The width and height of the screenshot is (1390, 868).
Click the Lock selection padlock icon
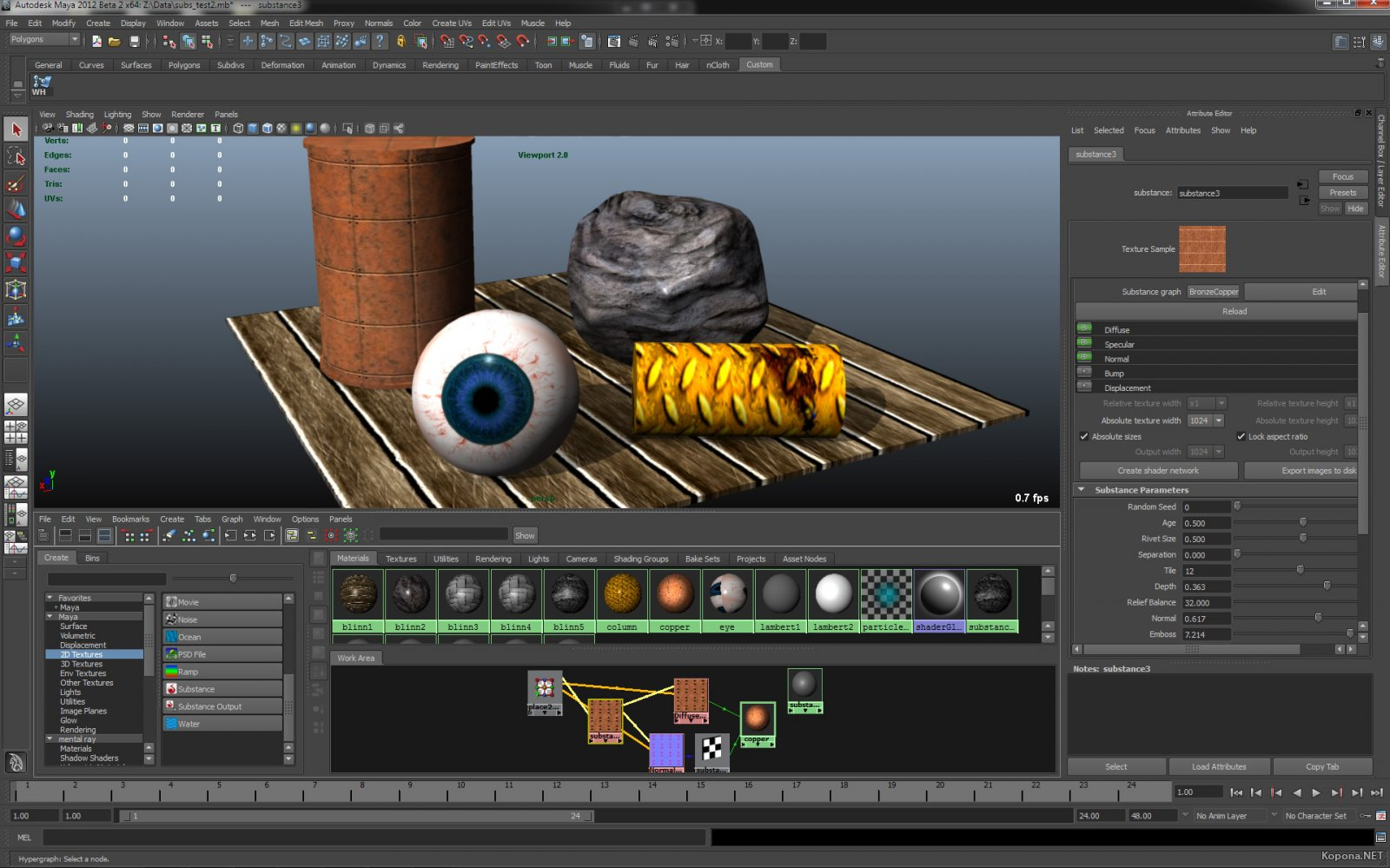[400, 41]
